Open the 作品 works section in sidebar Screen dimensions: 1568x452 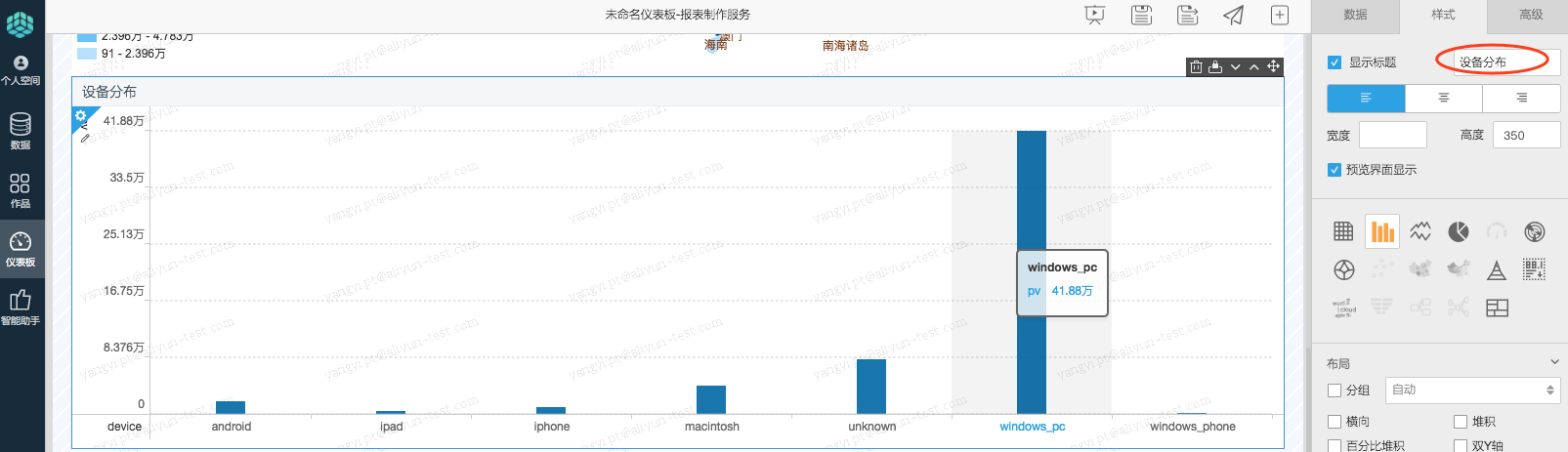[21, 190]
